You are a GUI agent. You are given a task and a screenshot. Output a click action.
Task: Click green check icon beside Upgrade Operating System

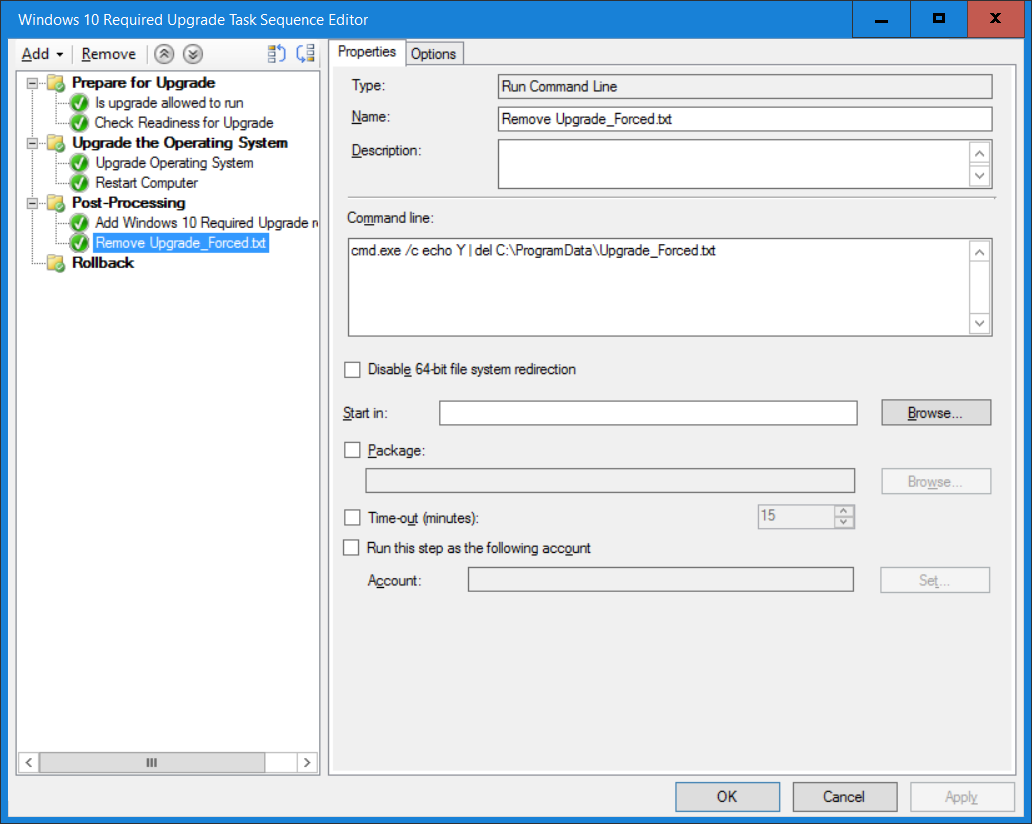(x=80, y=163)
